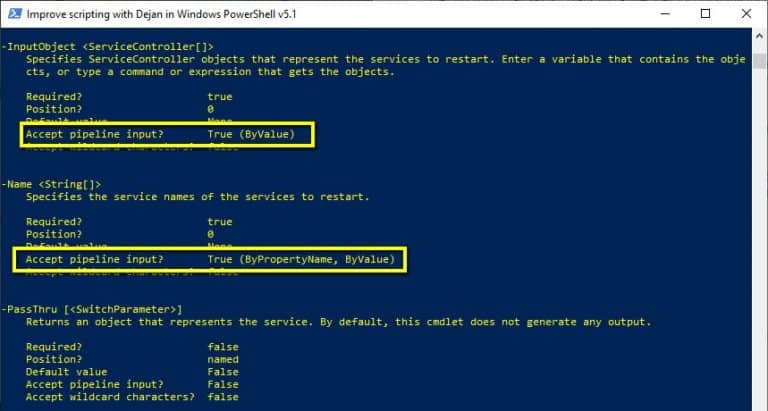Click PassThru Default value False
The image size is (768, 411).
tap(132, 372)
